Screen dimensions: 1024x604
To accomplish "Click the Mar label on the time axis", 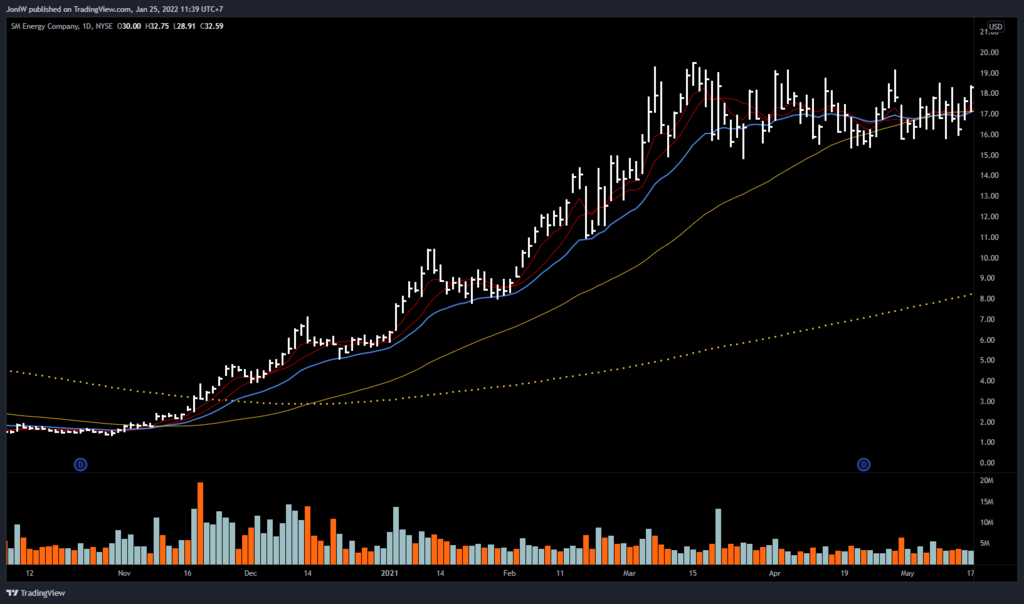I will (x=628, y=575).
